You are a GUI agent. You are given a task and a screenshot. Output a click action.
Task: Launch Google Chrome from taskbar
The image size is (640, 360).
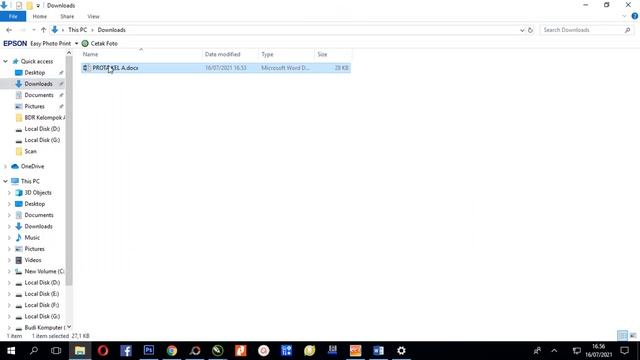click(172, 351)
